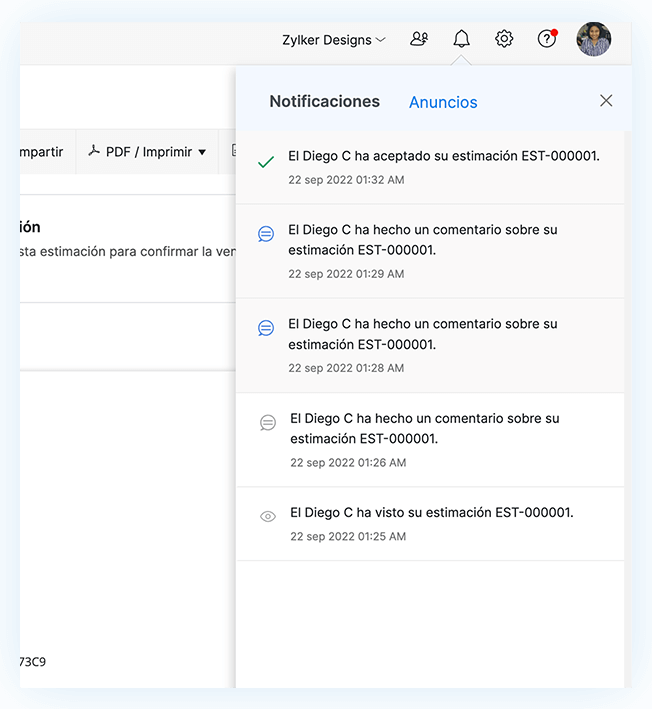652x709 pixels.
Task: Click the notification bell icon
Action: point(461,39)
